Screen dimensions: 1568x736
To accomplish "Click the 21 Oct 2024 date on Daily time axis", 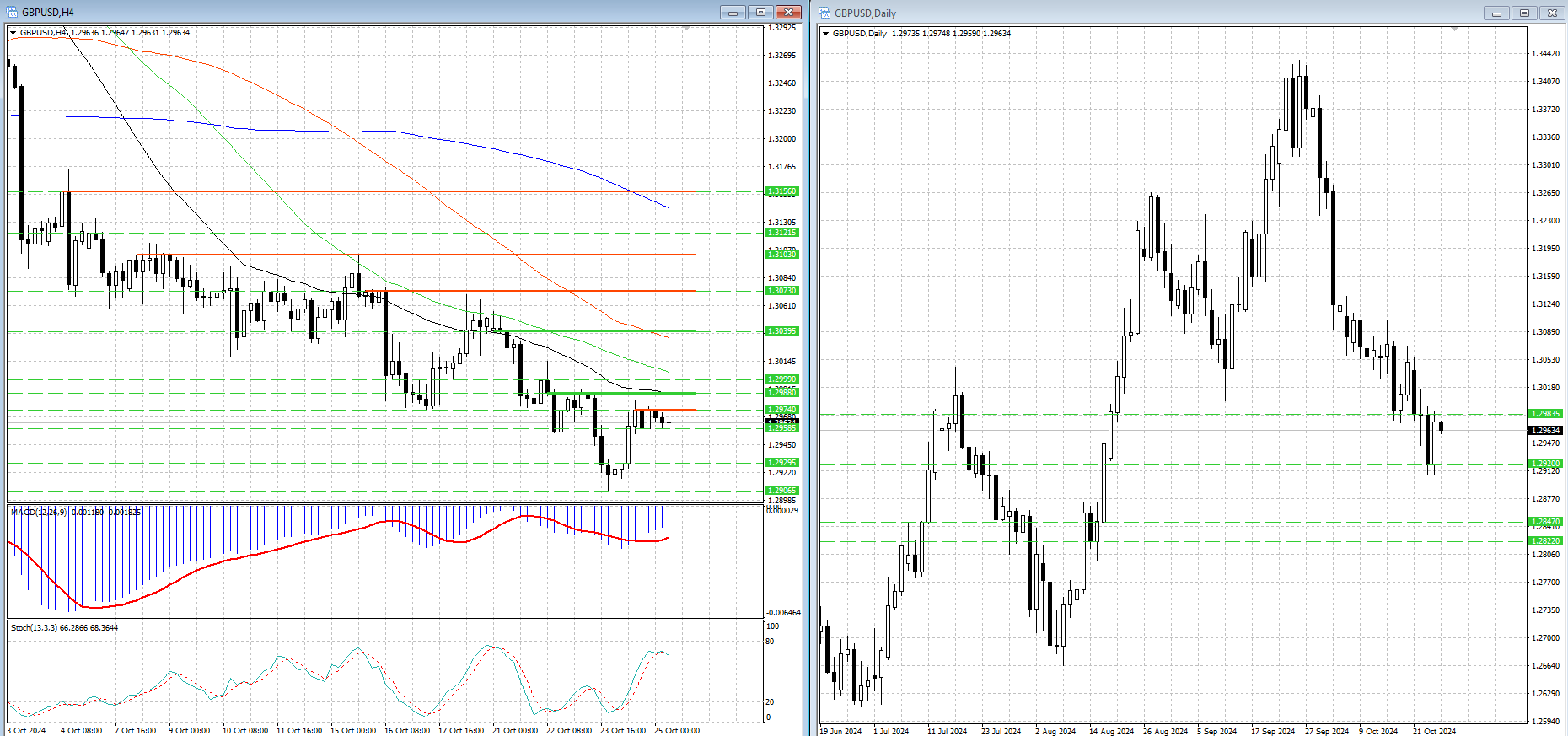I will [1435, 732].
